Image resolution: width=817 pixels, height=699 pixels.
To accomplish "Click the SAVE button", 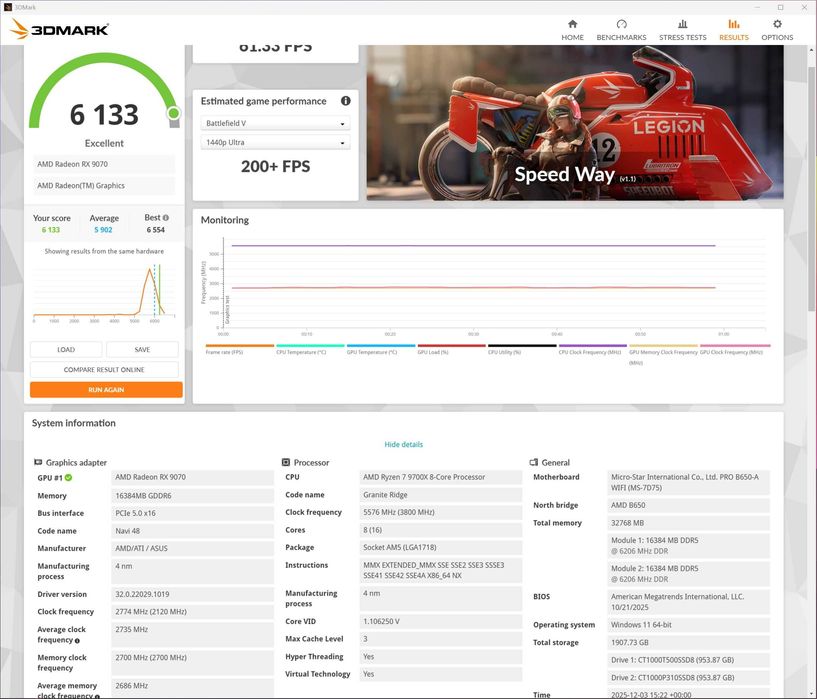I will [x=142, y=350].
